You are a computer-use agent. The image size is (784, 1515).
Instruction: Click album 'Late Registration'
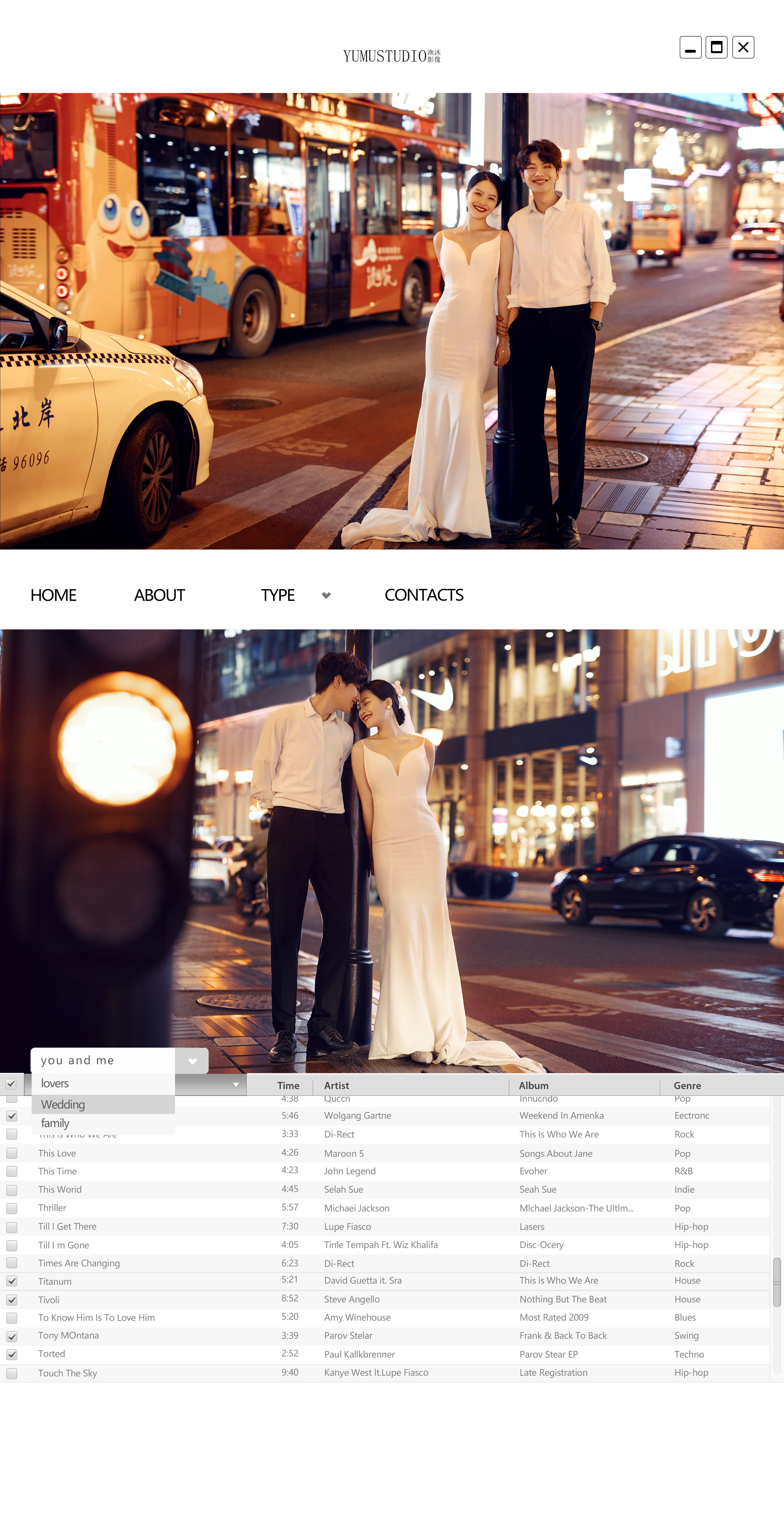coord(554,1373)
